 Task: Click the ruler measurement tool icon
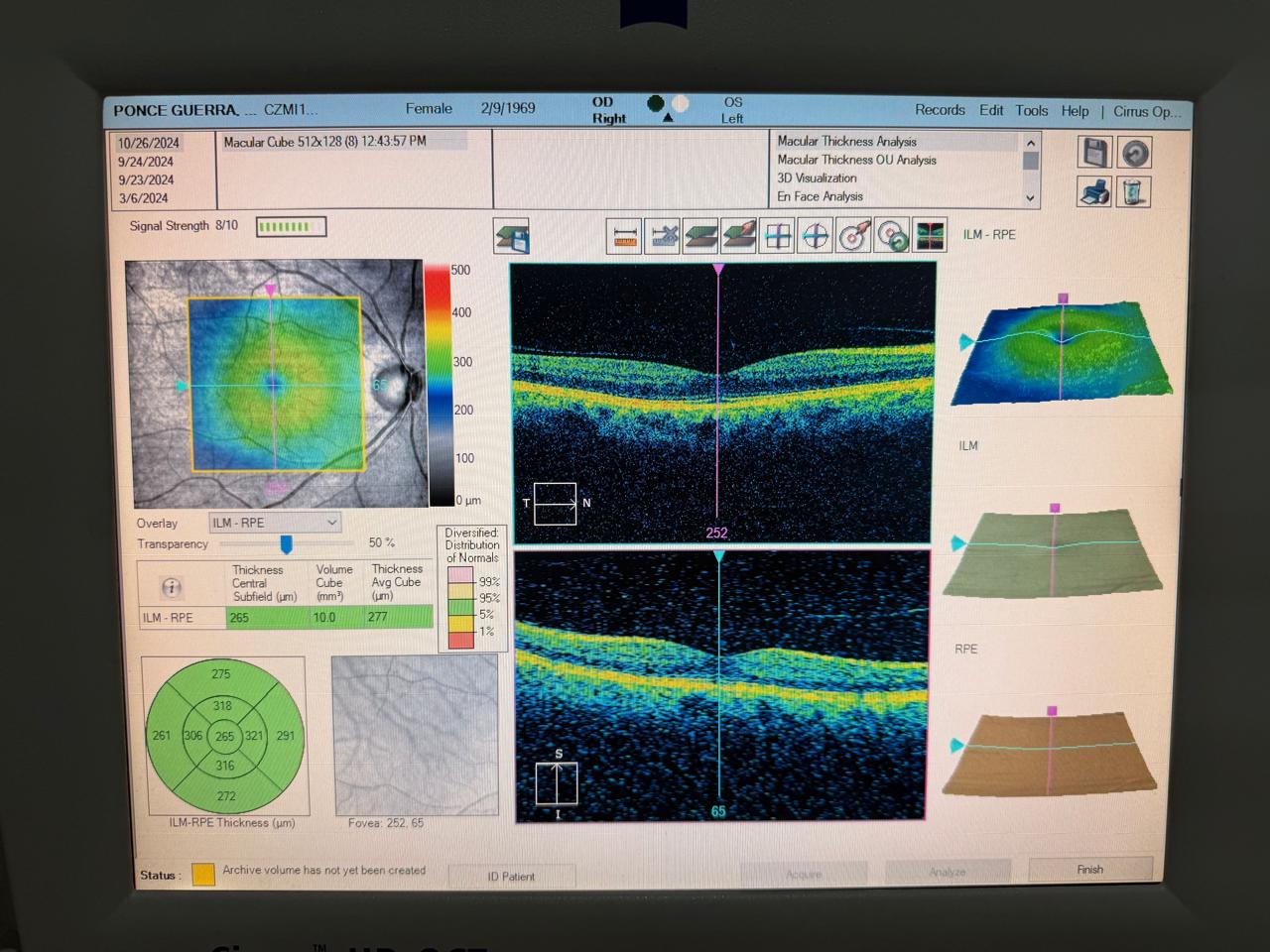[x=624, y=237]
